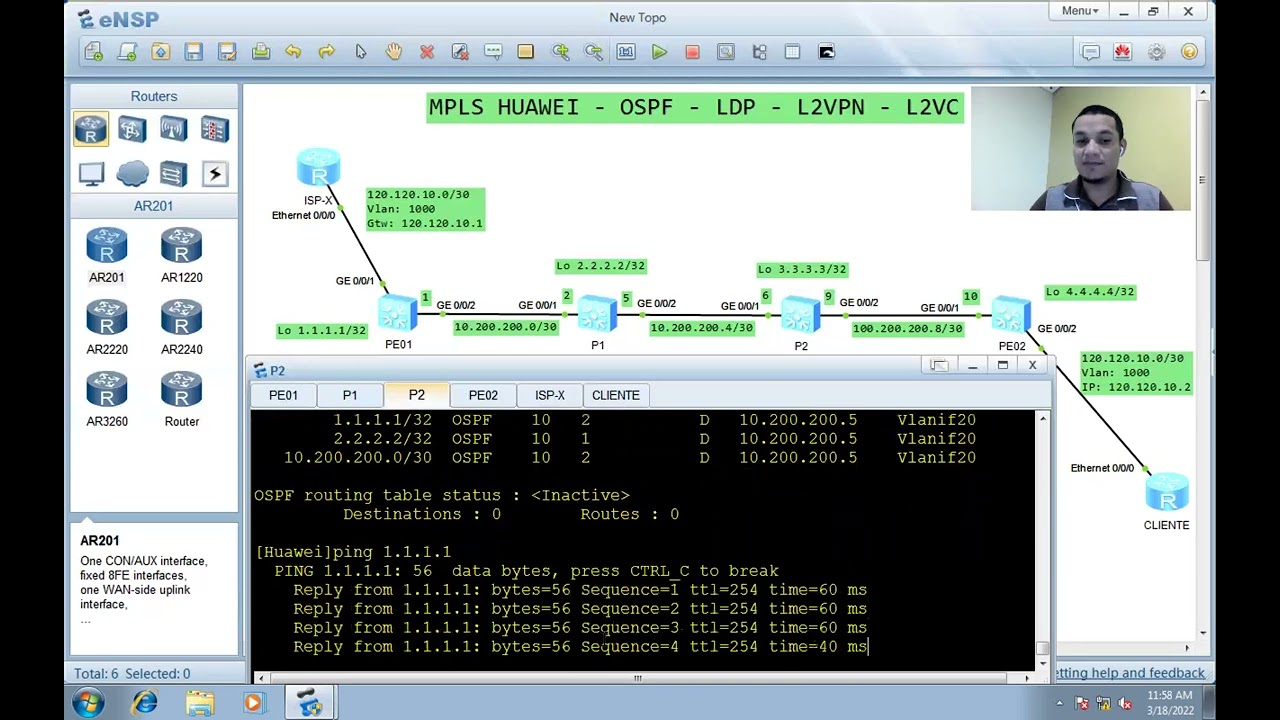1280x720 pixels.
Task: Open the Menu dropdown in the title bar
Action: click(x=1079, y=11)
